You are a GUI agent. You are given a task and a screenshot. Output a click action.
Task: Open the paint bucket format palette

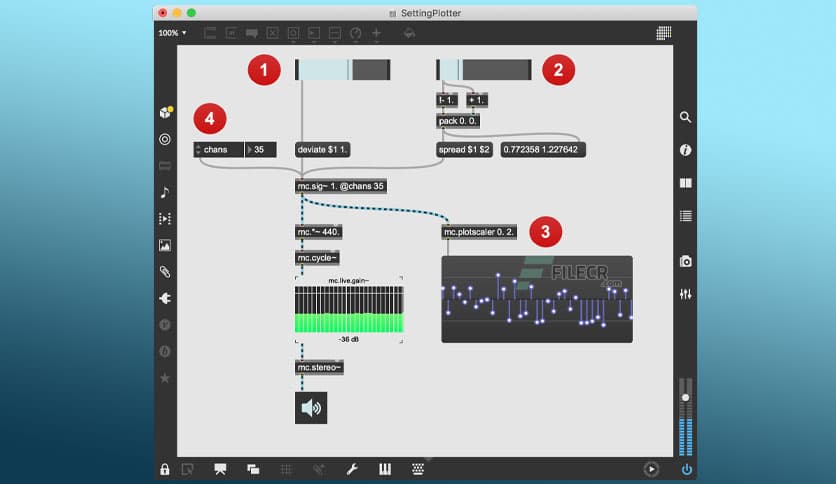(409, 33)
